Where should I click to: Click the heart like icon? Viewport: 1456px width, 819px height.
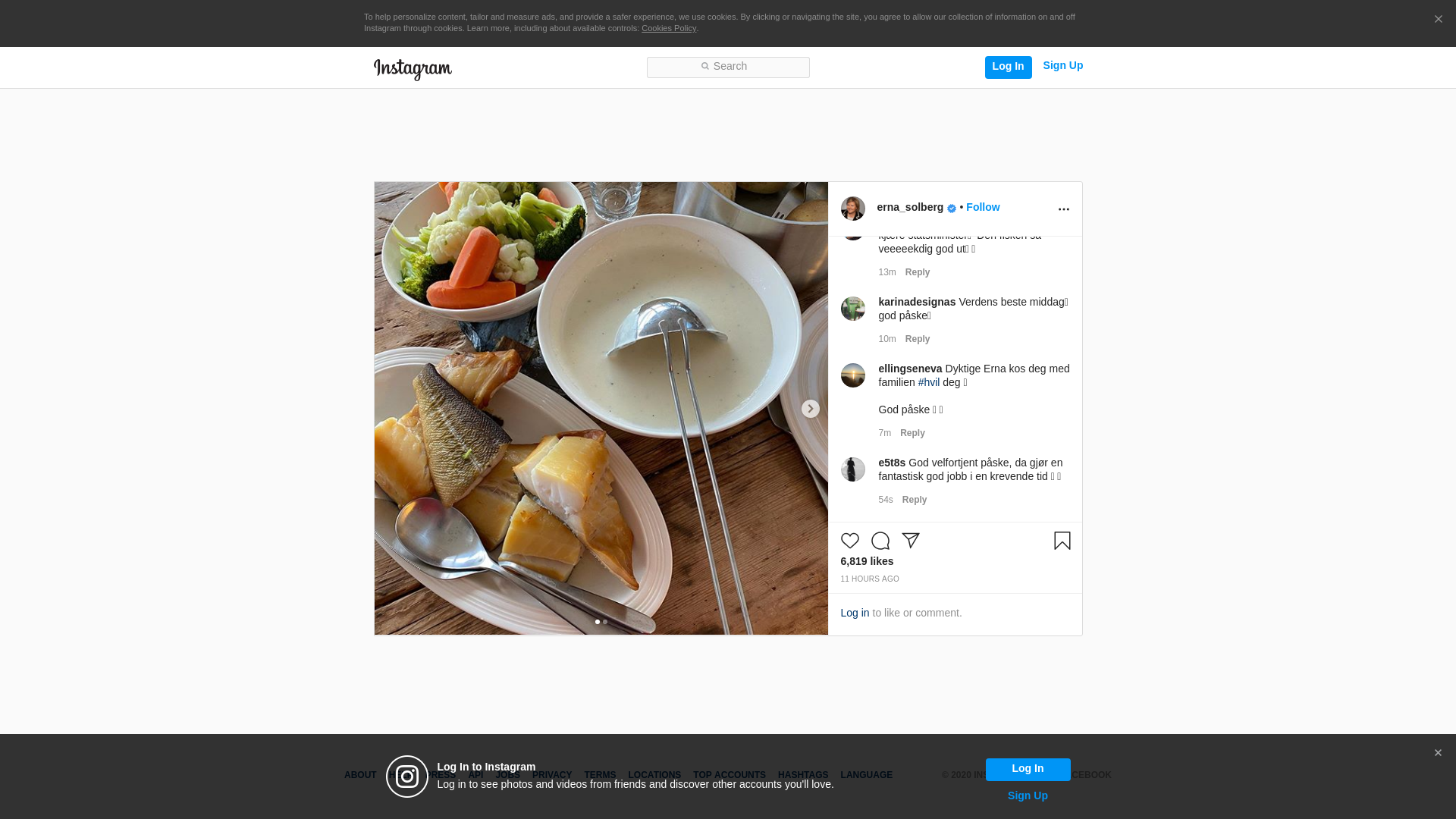point(849,541)
